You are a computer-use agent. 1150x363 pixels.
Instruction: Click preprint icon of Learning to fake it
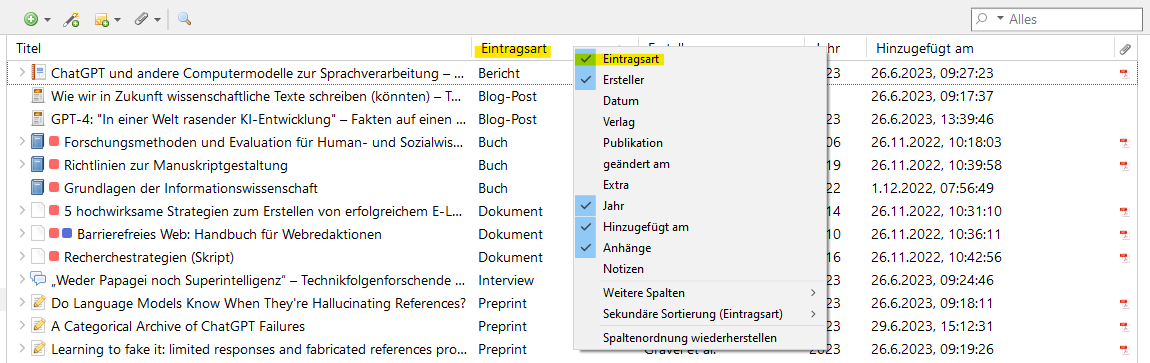(38, 348)
